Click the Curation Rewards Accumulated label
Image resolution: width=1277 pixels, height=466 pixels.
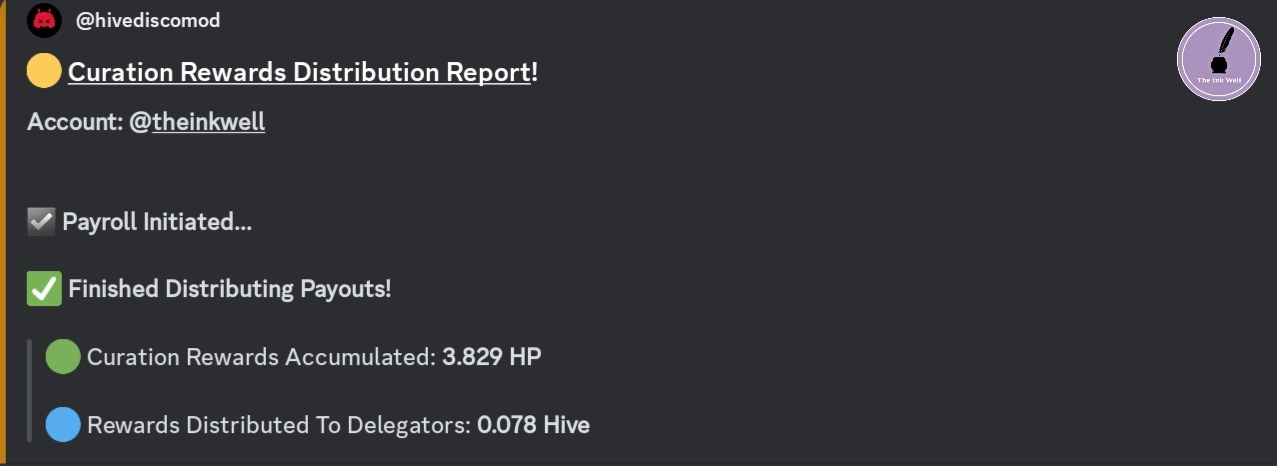(x=261, y=357)
